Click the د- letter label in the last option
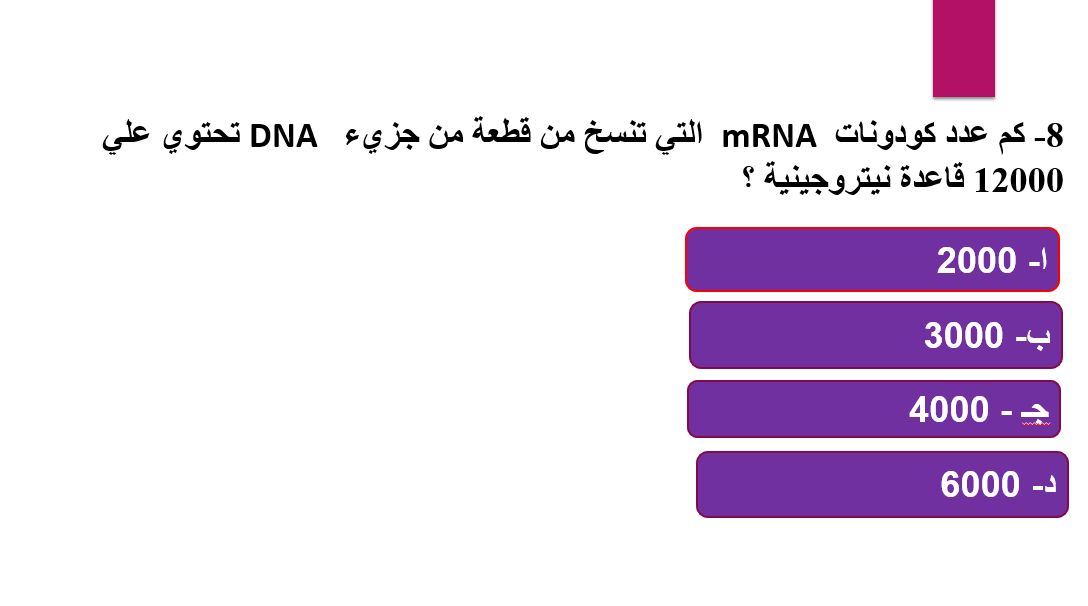 tap(1044, 485)
